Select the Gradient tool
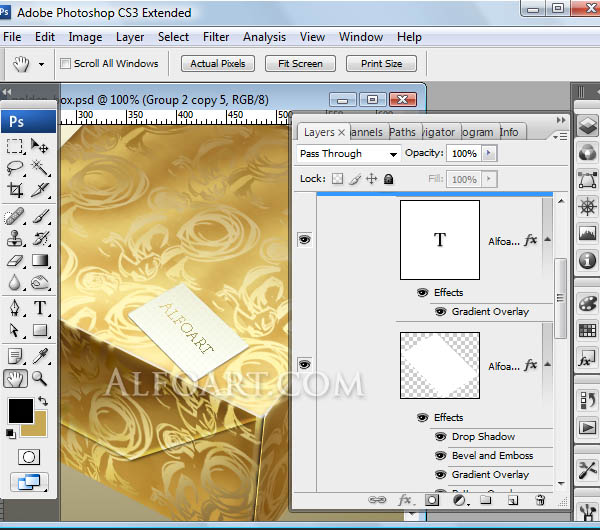 click(40, 261)
